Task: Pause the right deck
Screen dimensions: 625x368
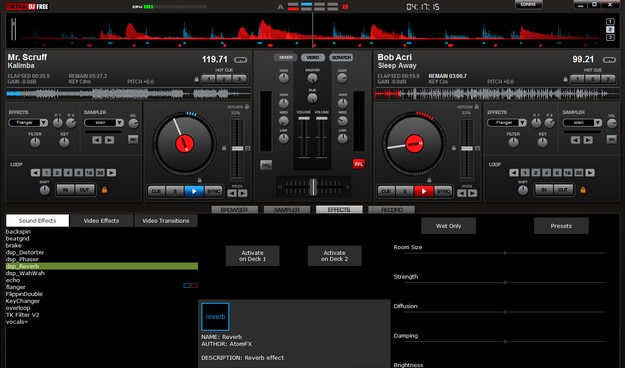Action: click(405, 191)
